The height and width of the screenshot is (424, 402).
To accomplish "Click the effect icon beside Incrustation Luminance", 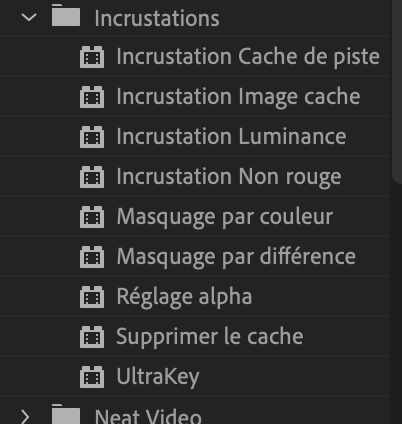I will [92, 137].
